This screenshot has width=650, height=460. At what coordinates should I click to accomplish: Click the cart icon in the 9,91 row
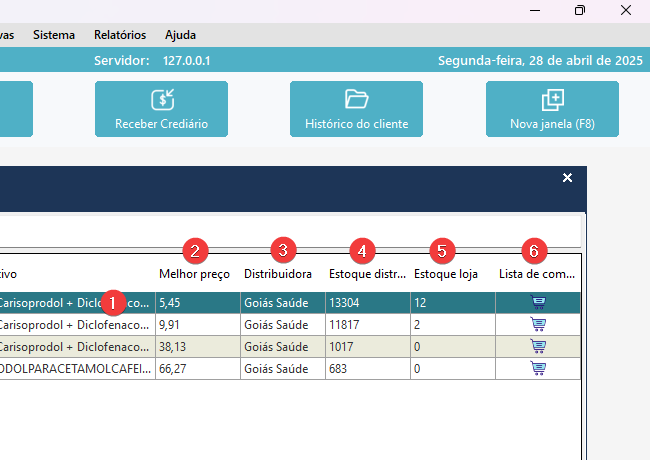pos(538,324)
